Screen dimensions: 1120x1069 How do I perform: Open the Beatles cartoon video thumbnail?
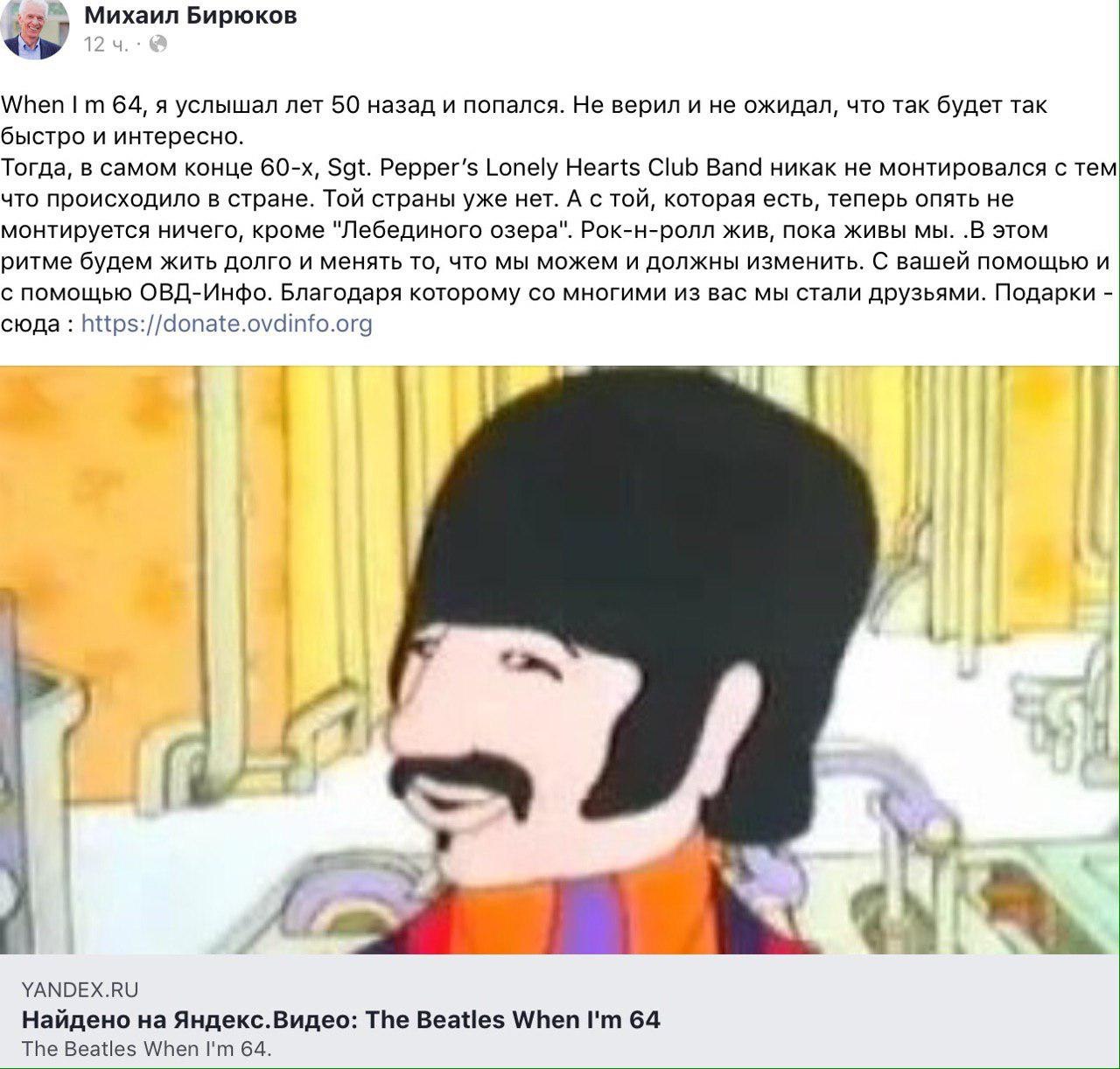pyautogui.click(x=560, y=660)
